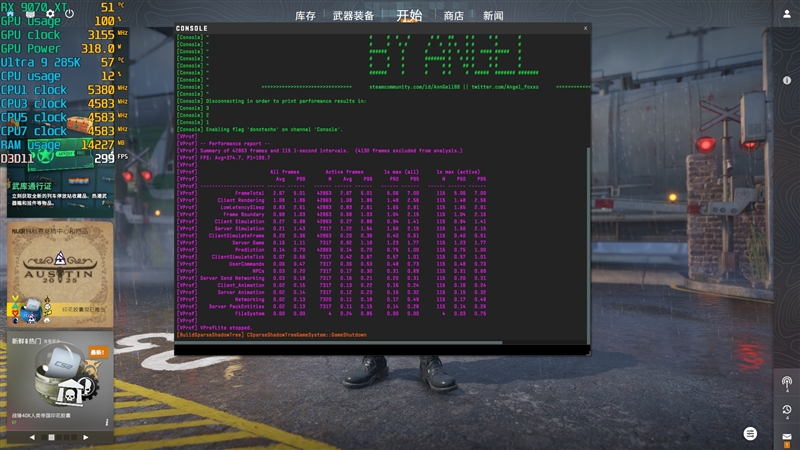Screen dimensions: 800x450
Task: Show the next featured item with the right arrow
Action: point(86,437)
